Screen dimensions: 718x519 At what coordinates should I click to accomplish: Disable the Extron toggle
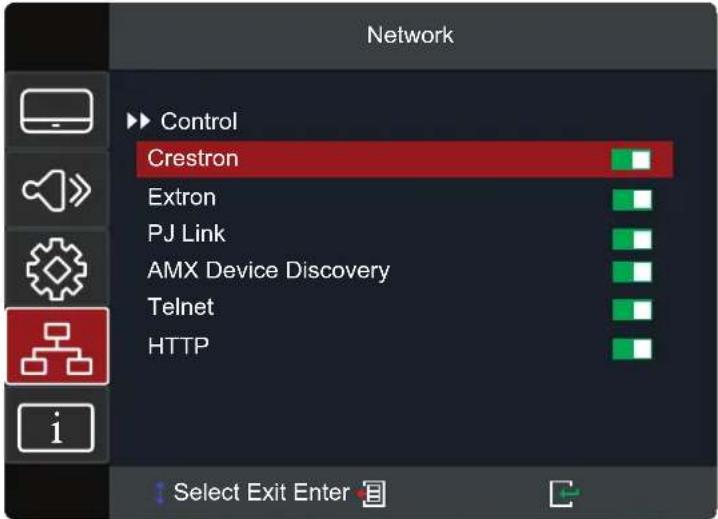[632, 200]
